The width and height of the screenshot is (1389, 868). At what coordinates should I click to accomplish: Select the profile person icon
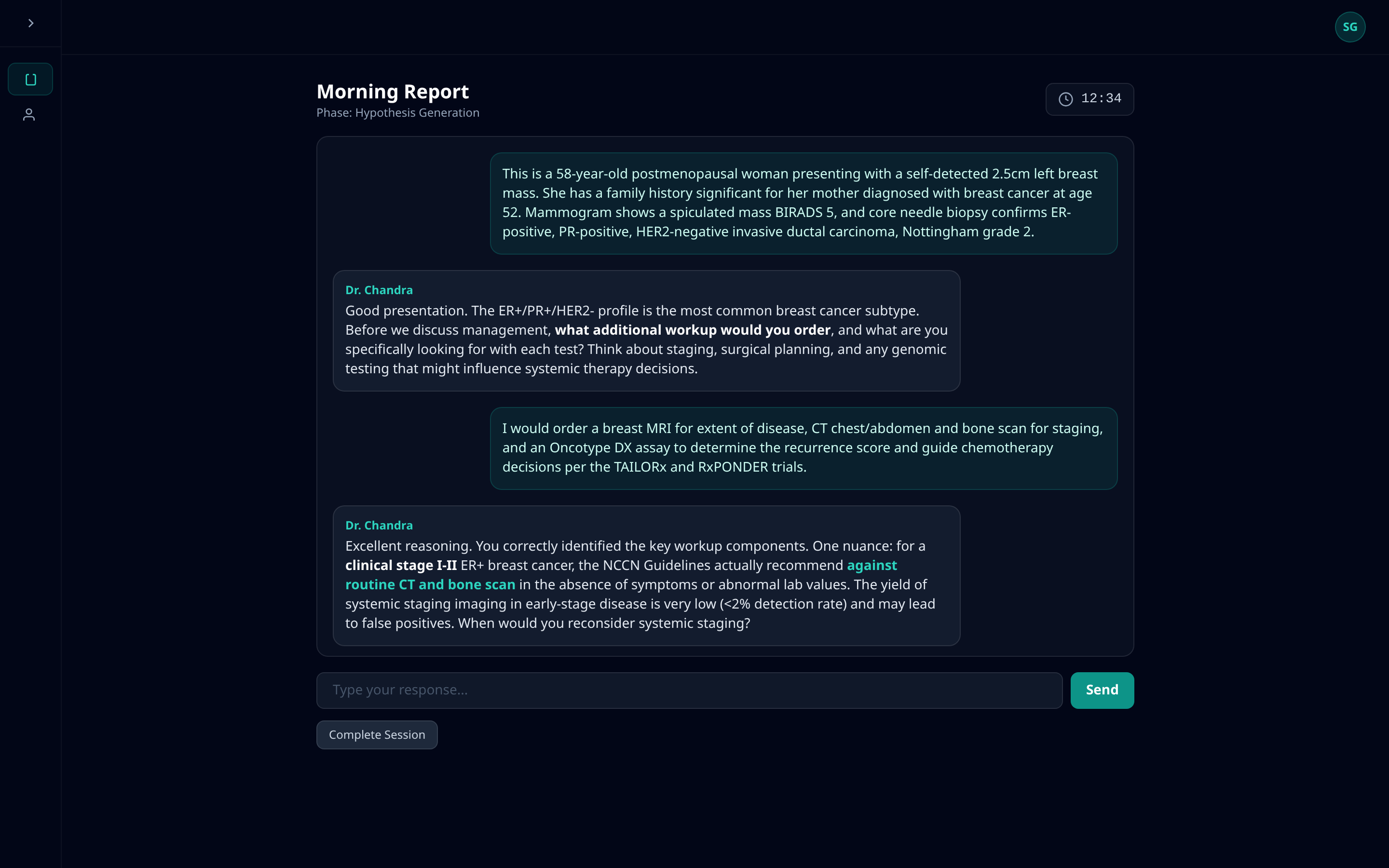(30, 115)
